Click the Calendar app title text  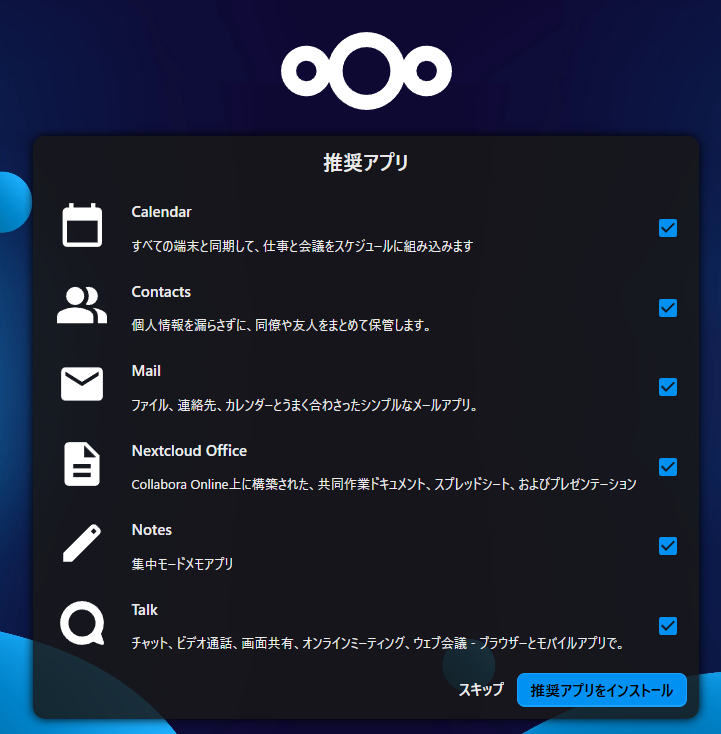[x=161, y=212]
